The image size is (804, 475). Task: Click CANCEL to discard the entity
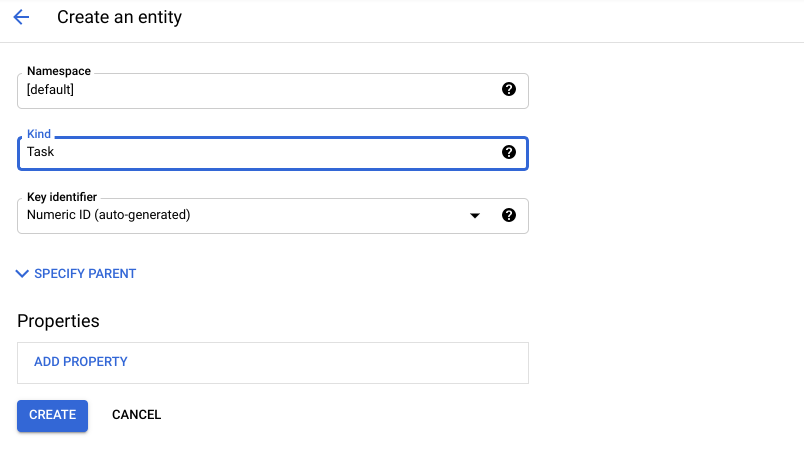tap(136, 414)
